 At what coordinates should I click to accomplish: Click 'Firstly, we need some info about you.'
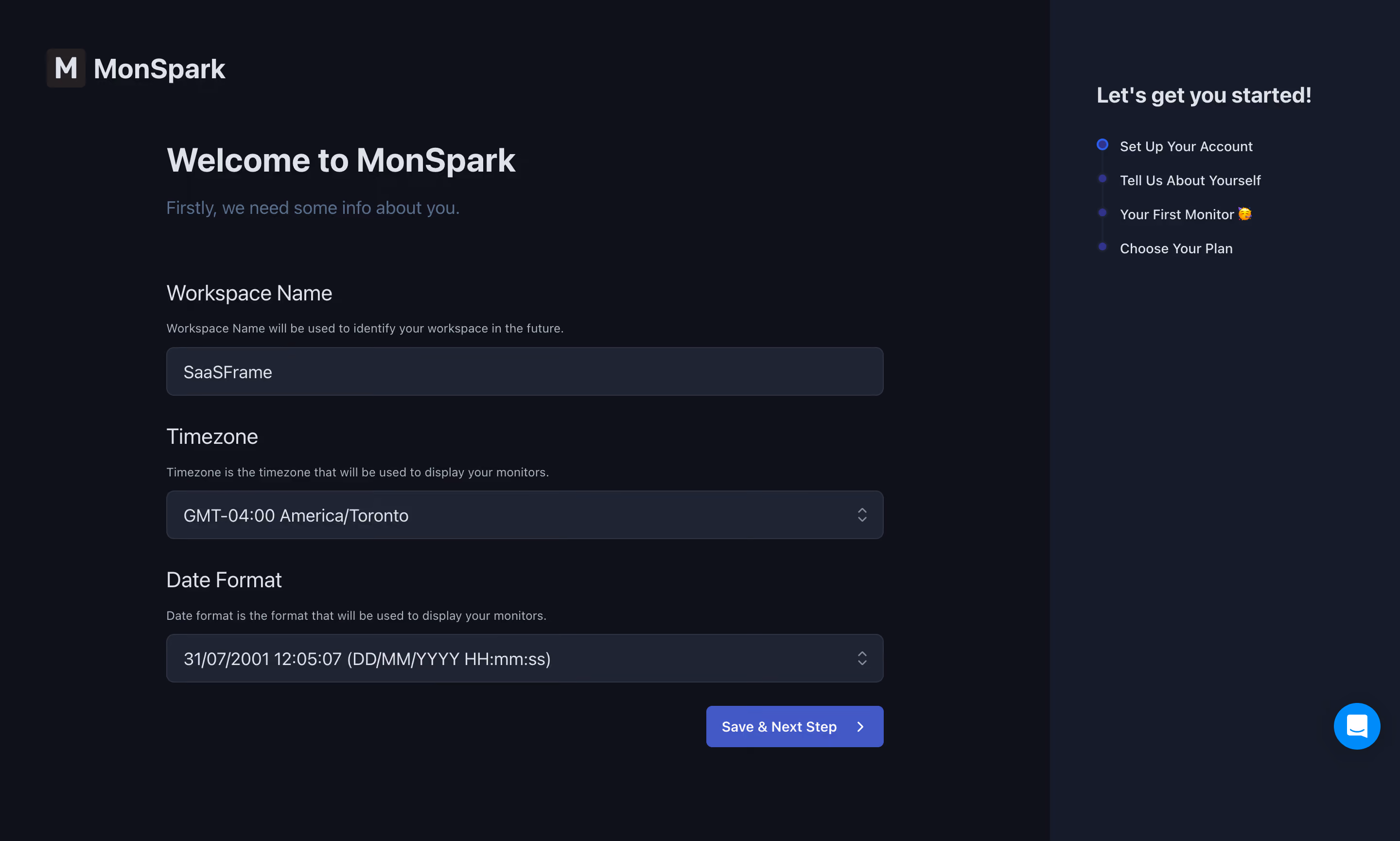tap(313, 208)
